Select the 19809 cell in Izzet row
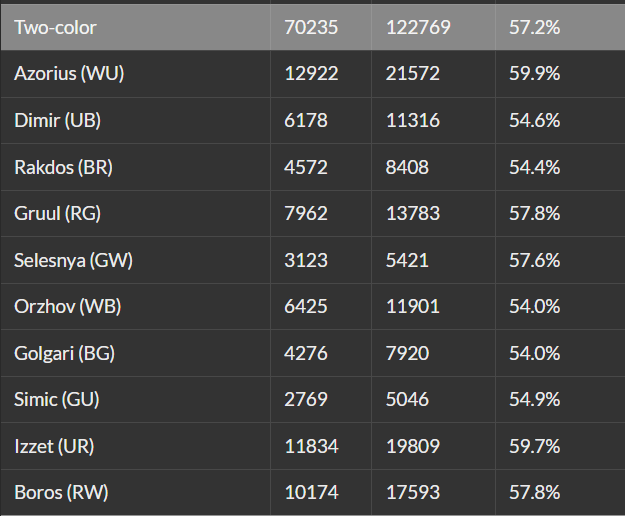Screen dimensions: 625x516 click(x=413, y=446)
